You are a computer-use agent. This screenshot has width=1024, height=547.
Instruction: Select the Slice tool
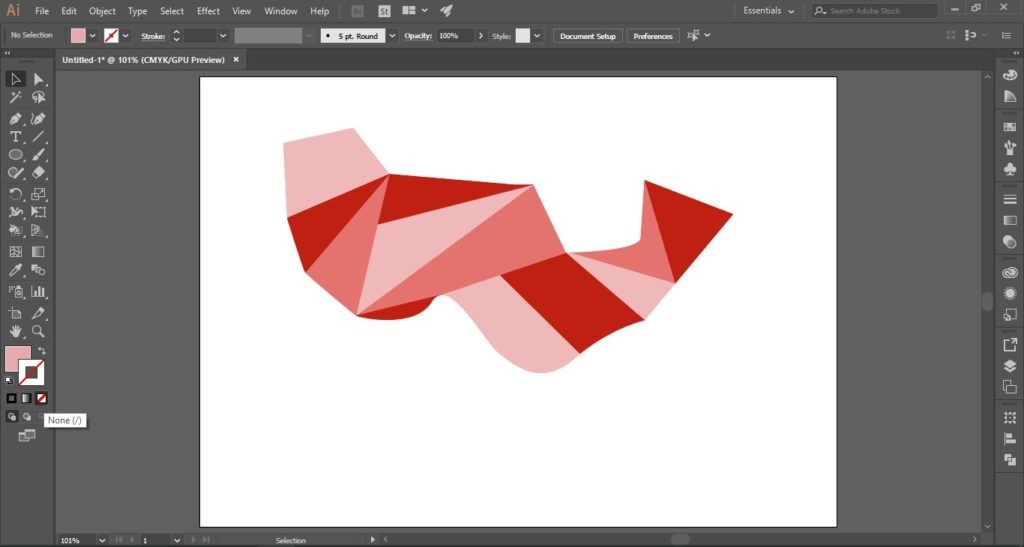(x=39, y=313)
